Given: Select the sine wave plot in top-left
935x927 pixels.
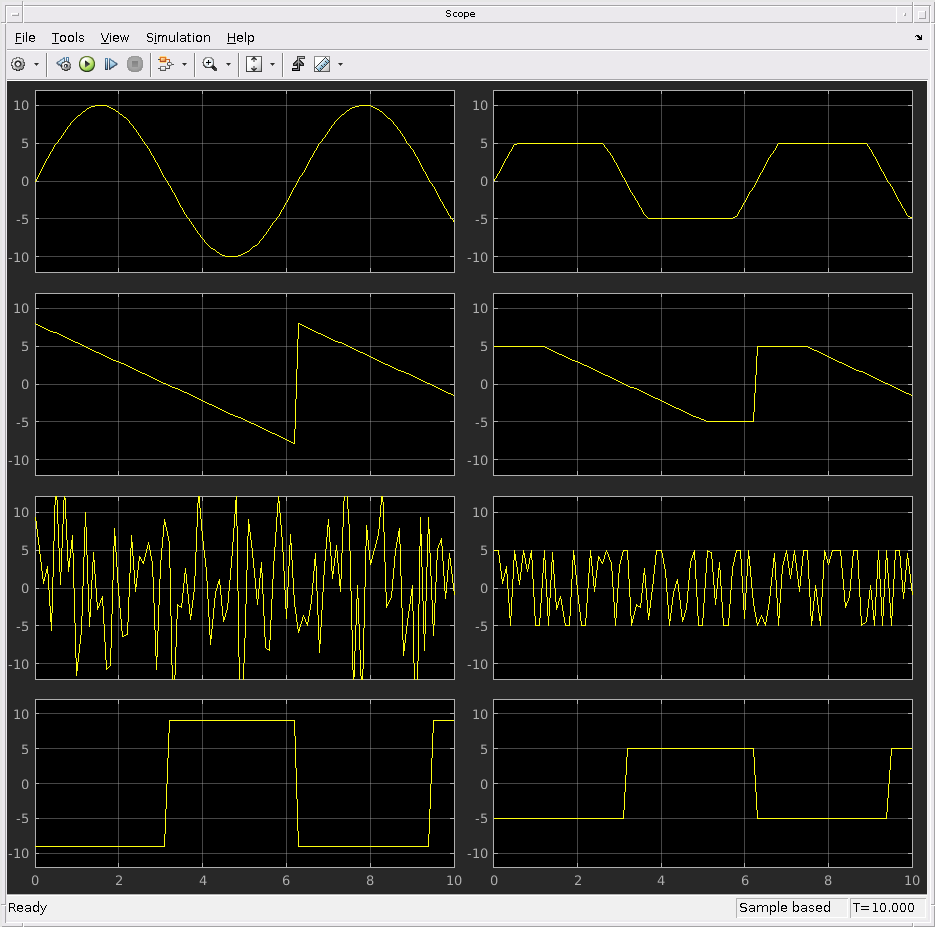Looking at the screenshot, I should (x=244, y=181).
